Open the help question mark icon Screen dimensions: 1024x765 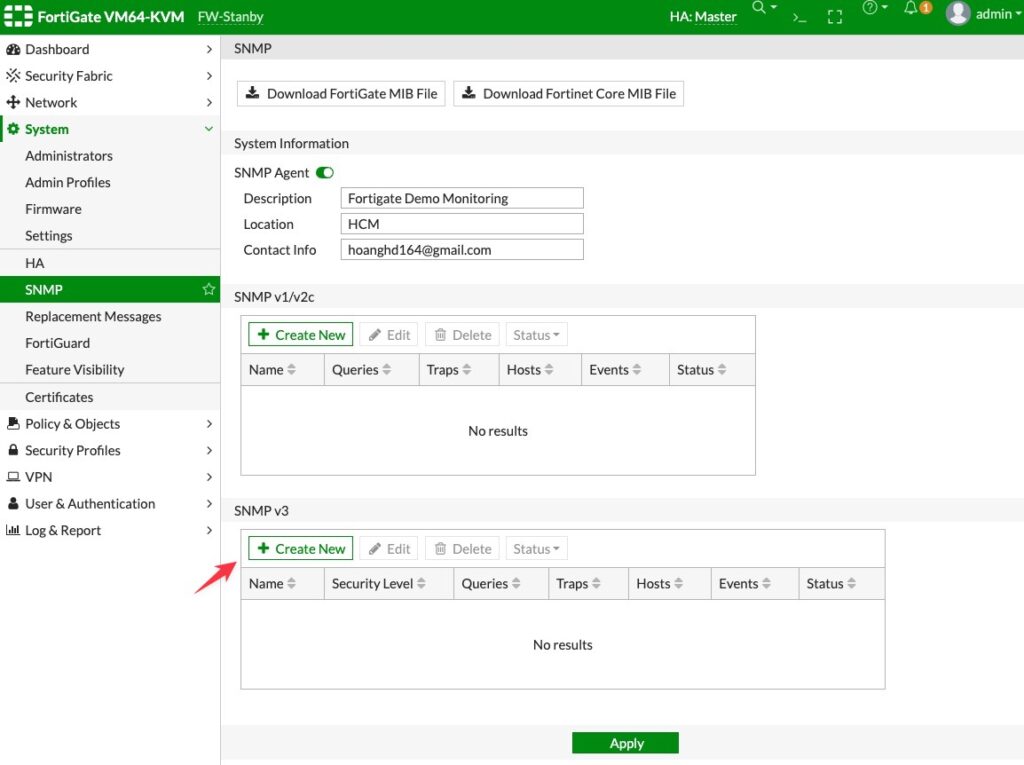click(869, 8)
